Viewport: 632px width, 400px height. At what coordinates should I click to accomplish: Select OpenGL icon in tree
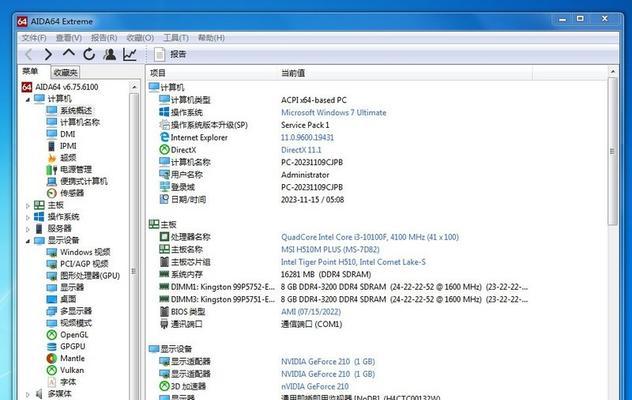click(52, 335)
